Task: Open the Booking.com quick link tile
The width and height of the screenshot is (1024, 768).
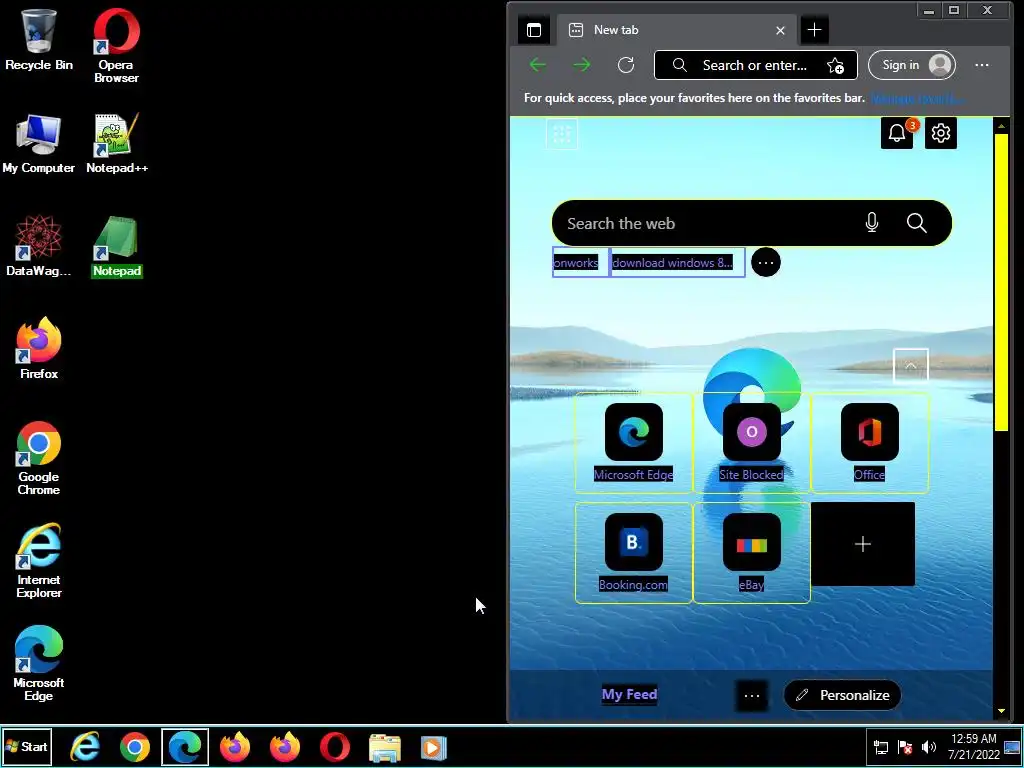Action: tap(633, 552)
